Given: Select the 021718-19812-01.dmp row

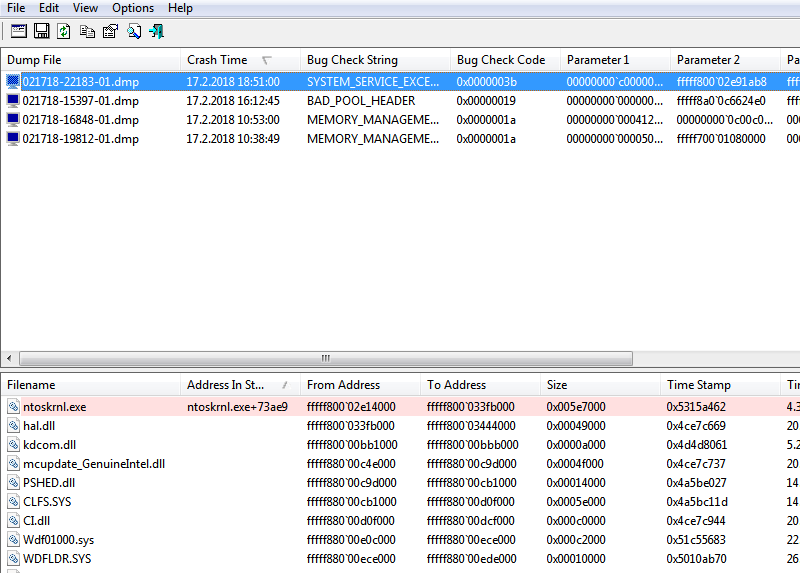Looking at the screenshot, I should pyautogui.click(x=80, y=139).
